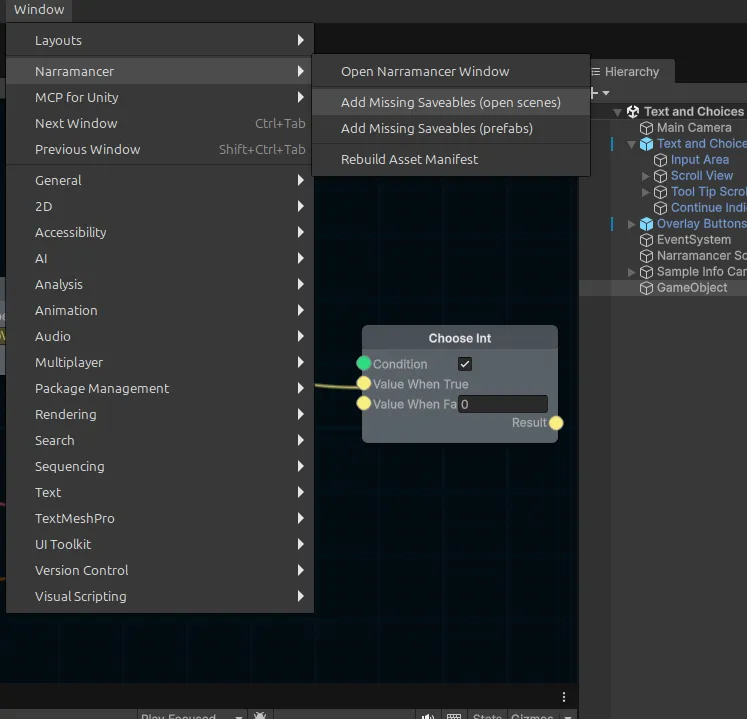Select Input Area in the Hierarchy
Image resolution: width=747 pixels, height=719 pixels.
[x=700, y=160]
